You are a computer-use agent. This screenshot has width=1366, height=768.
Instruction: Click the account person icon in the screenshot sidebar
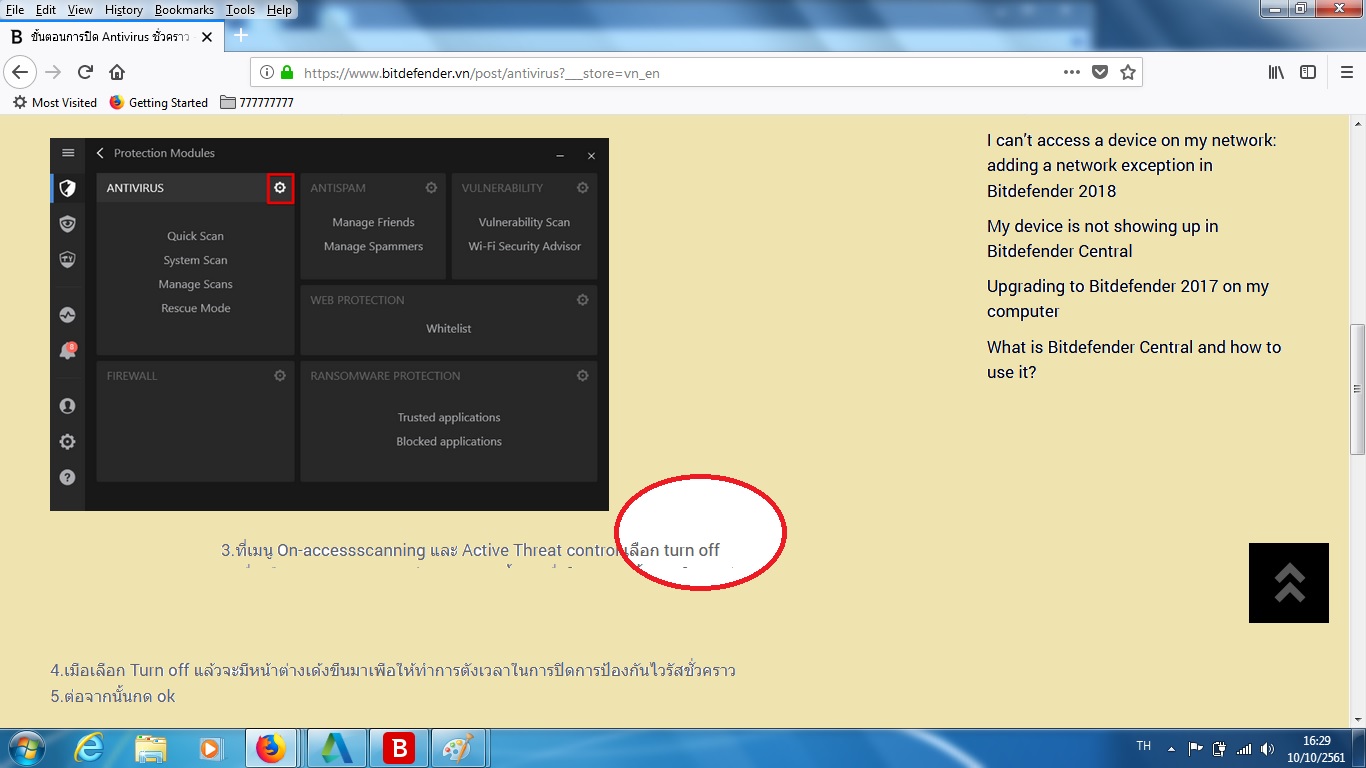tap(67, 406)
